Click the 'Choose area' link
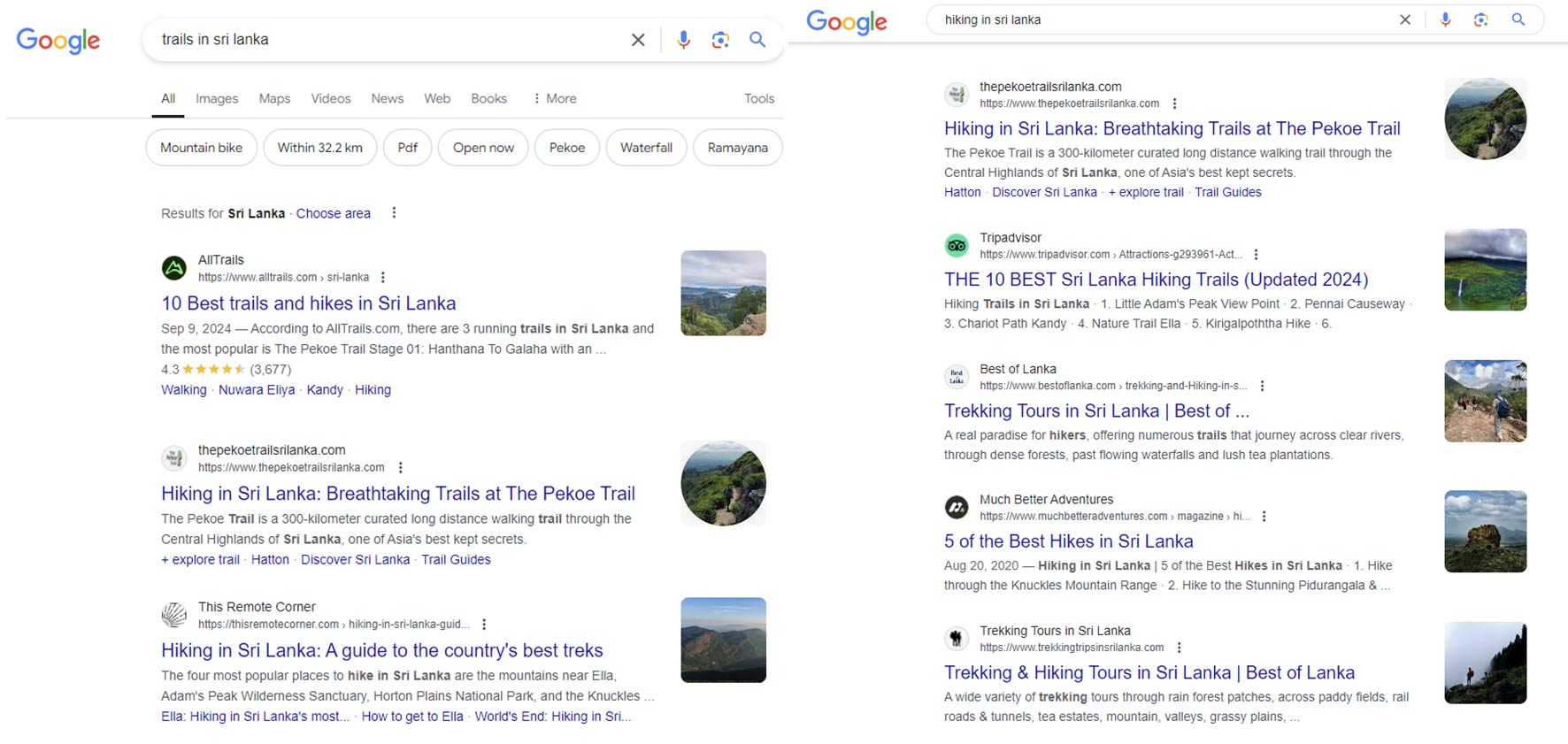Image resolution: width=1568 pixels, height=744 pixels. click(x=333, y=213)
